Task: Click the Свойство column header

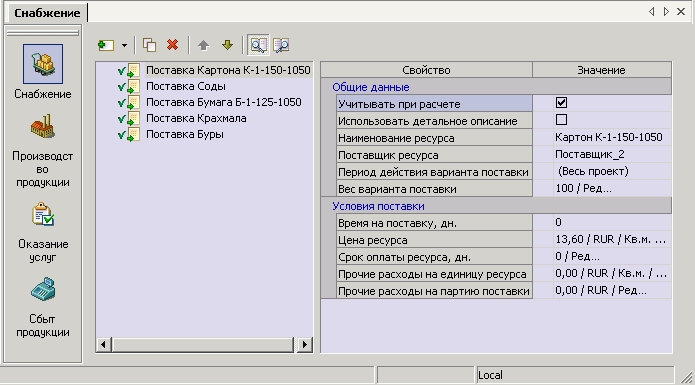Action: [426, 70]
